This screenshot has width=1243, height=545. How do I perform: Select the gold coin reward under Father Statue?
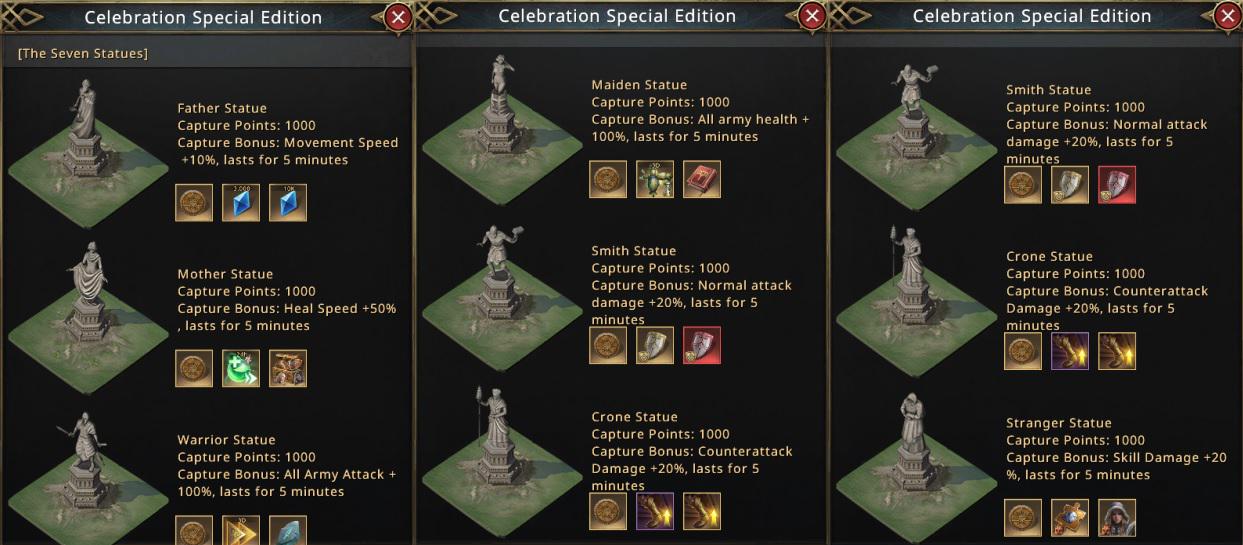194,202
